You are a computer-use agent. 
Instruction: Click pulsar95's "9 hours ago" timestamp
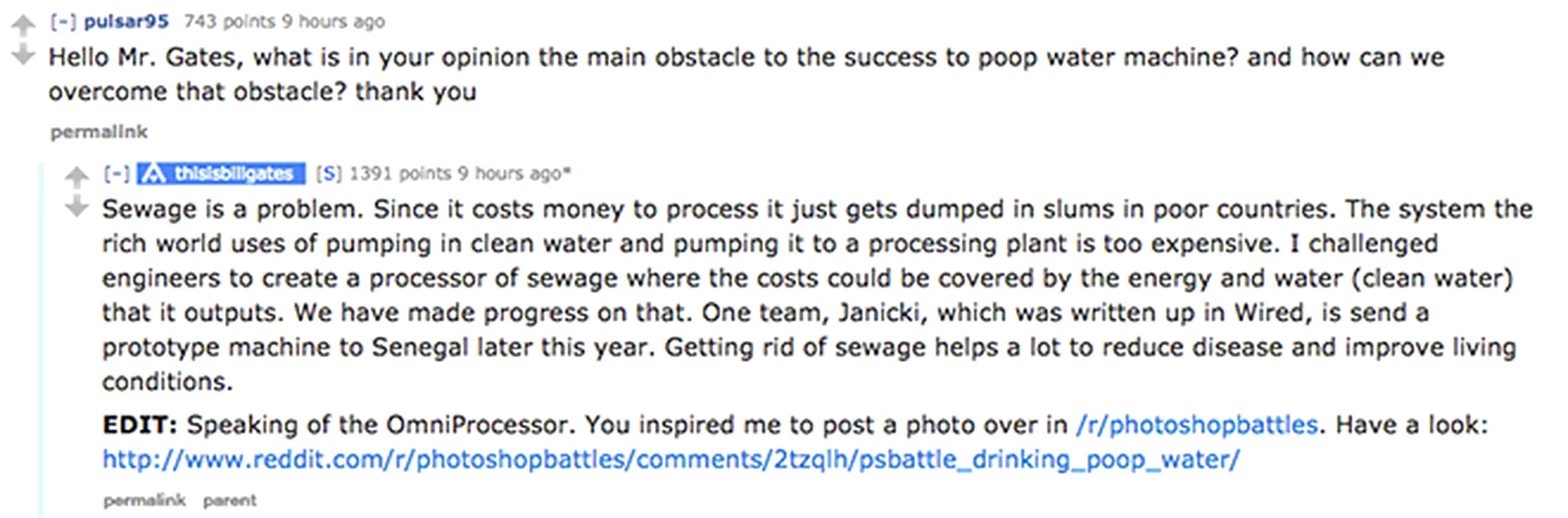click(x=332, y=21)
